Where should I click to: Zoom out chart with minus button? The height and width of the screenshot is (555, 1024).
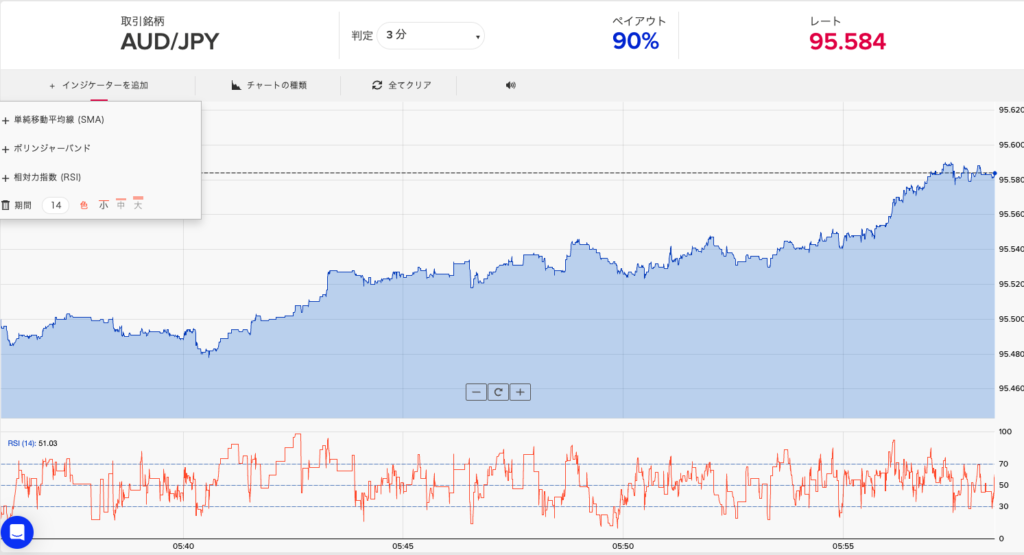pos(476,392)
